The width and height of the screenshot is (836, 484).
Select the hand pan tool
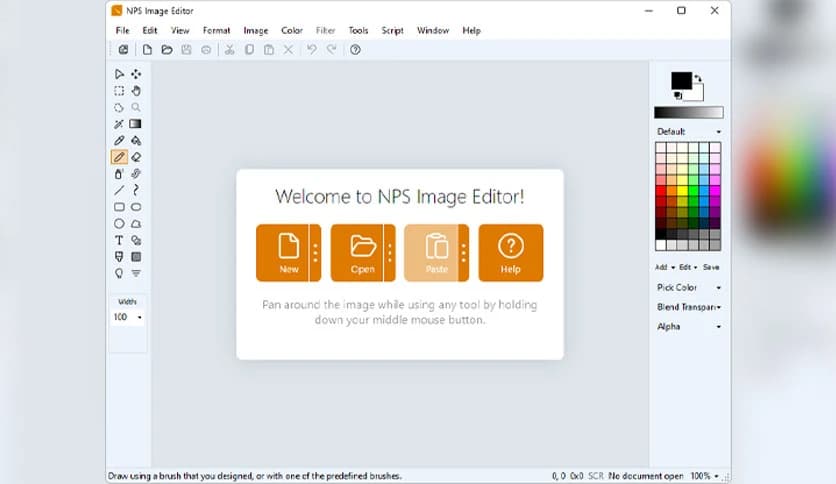tap(136, 91)
